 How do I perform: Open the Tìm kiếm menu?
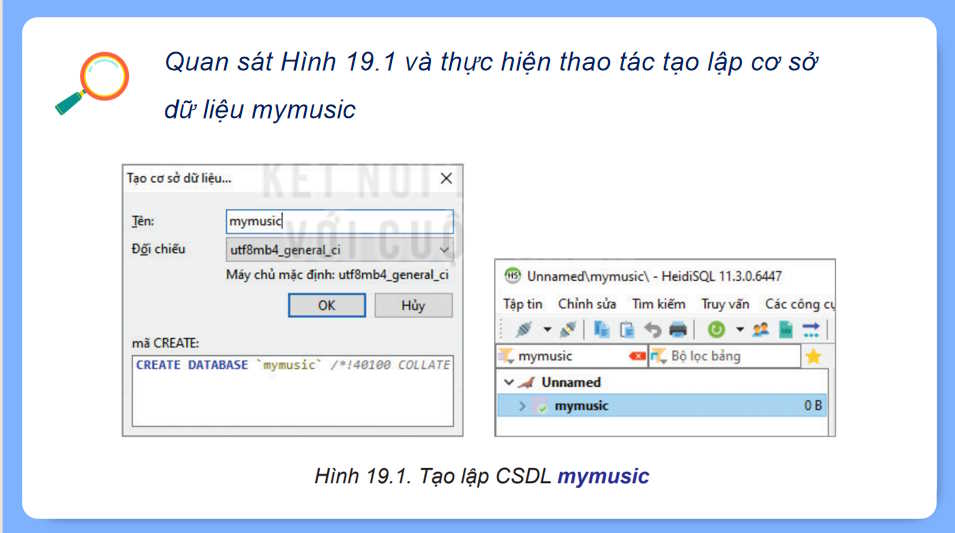(x=658, y=303)
